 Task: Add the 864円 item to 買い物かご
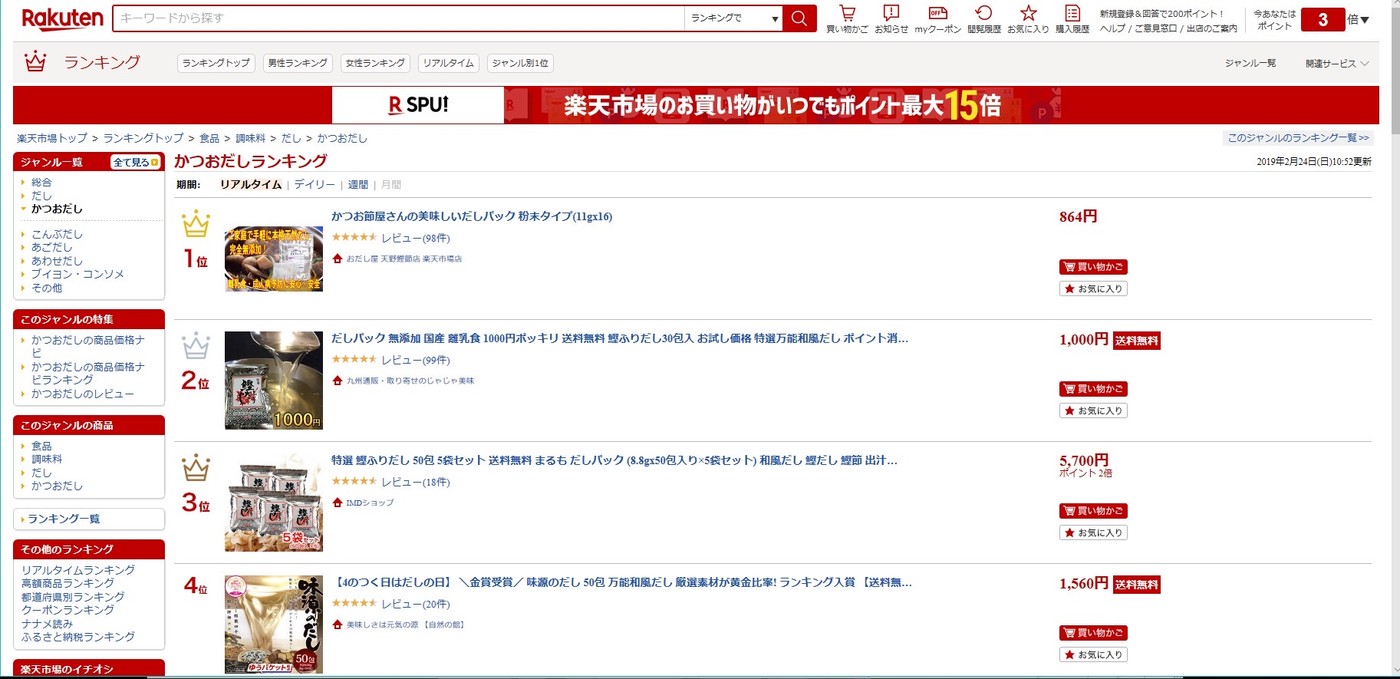[x=1093, y=267]
